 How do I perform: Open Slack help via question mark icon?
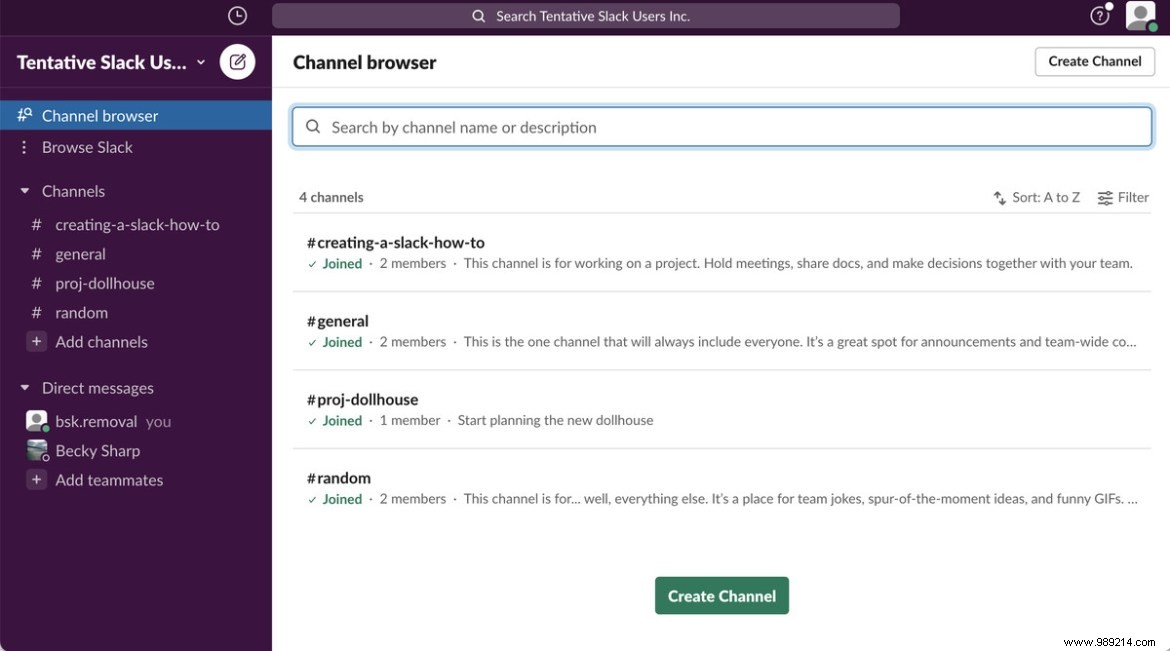[x=1098, y=15]
